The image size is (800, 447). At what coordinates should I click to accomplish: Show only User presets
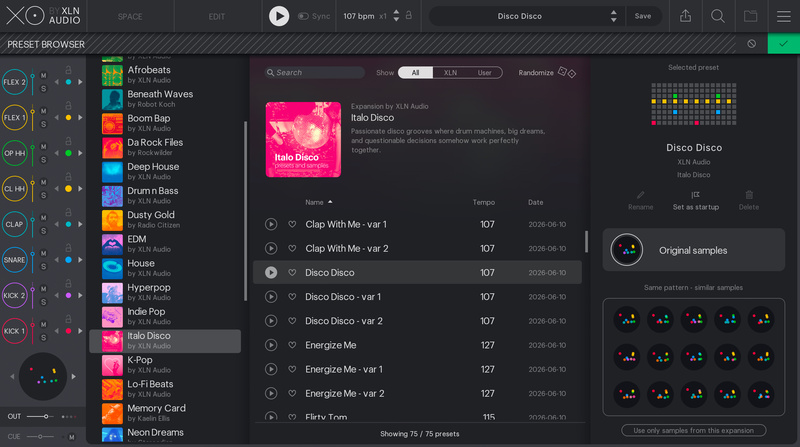(x=485, y=72)
